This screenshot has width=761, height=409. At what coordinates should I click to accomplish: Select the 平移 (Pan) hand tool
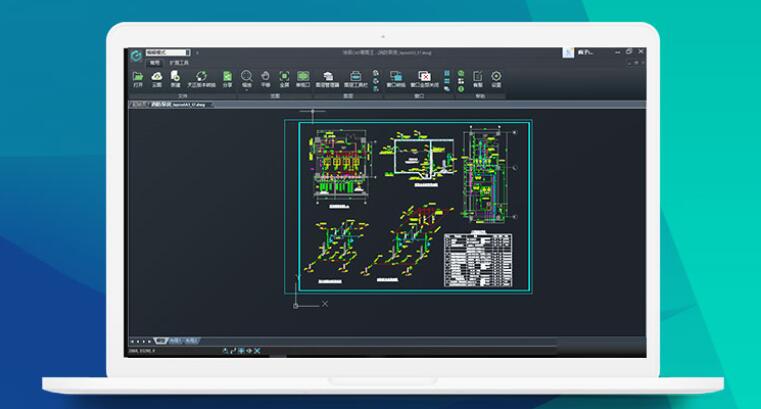click(265, 76)
